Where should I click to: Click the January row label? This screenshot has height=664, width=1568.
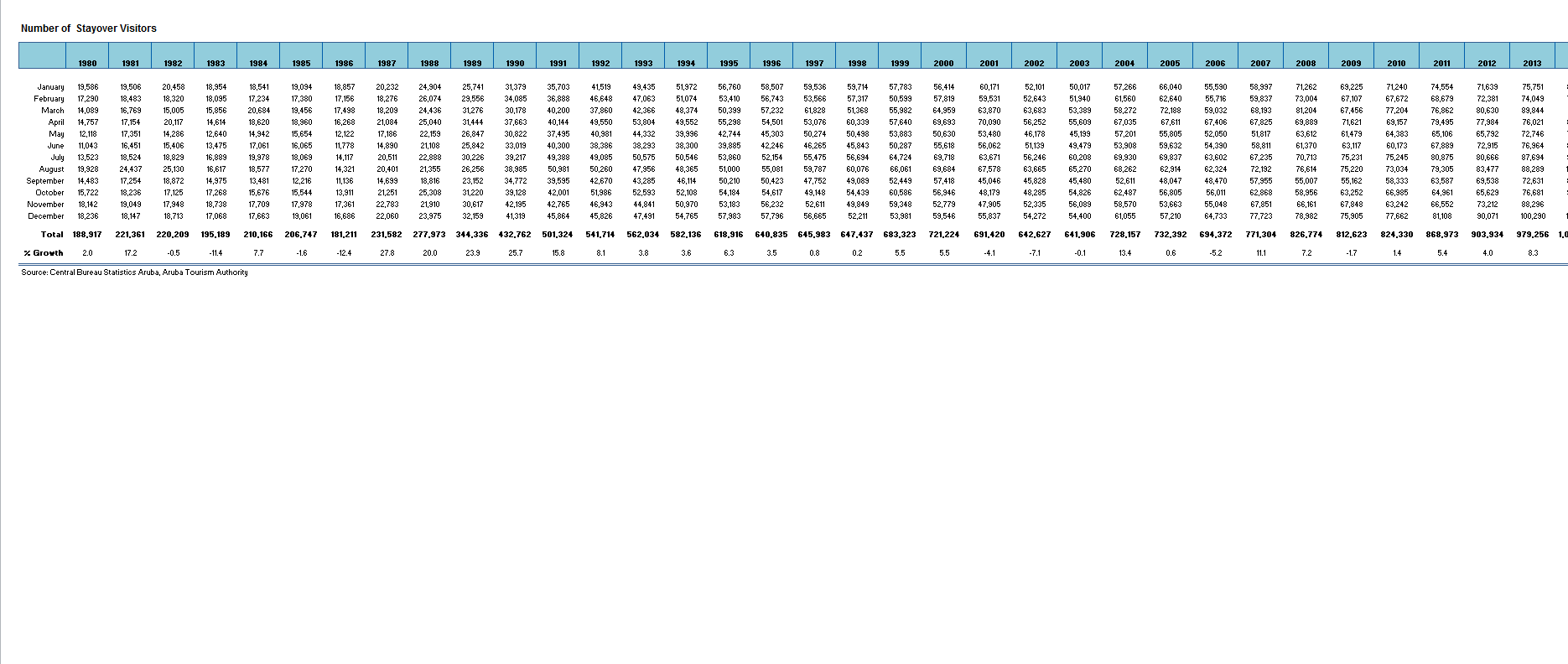(x=50, y=87)
